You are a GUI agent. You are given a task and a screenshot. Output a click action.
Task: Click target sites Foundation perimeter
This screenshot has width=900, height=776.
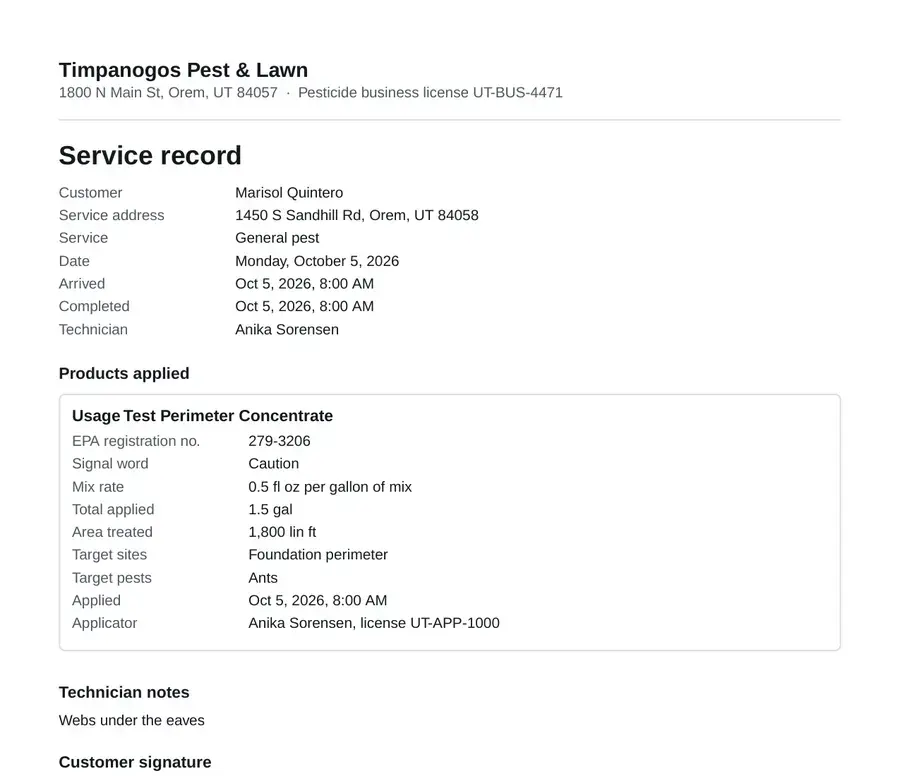(318, 555)
